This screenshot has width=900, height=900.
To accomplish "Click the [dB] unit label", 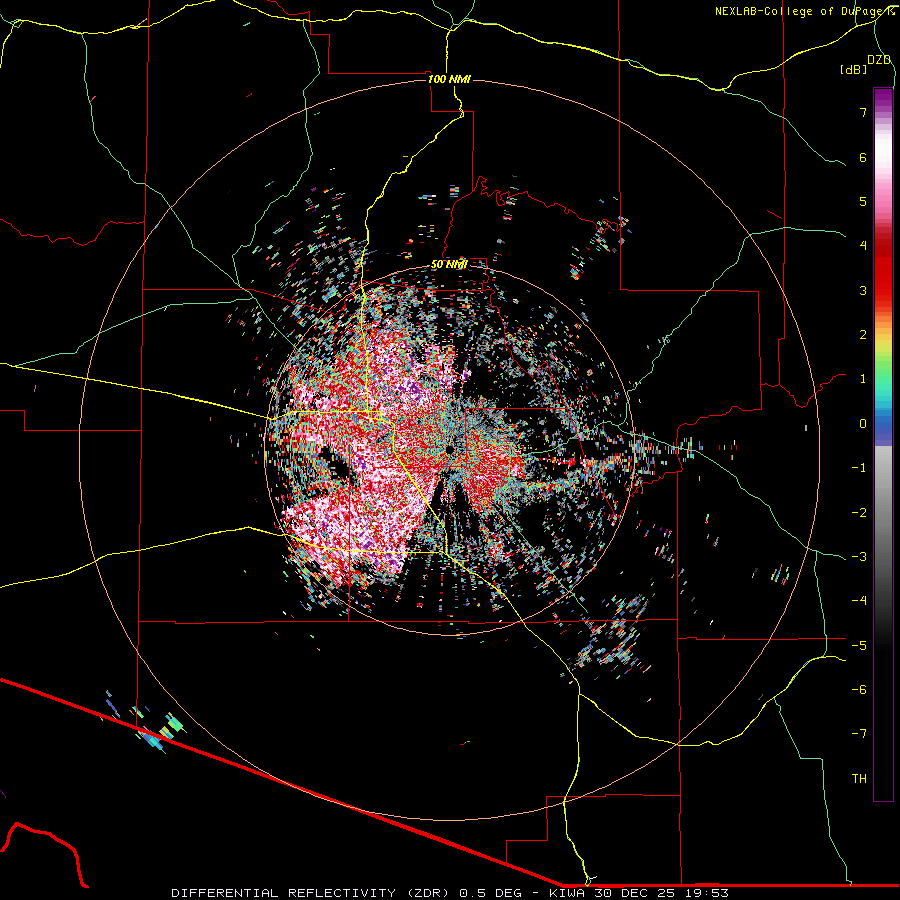I will coord(854,70).
